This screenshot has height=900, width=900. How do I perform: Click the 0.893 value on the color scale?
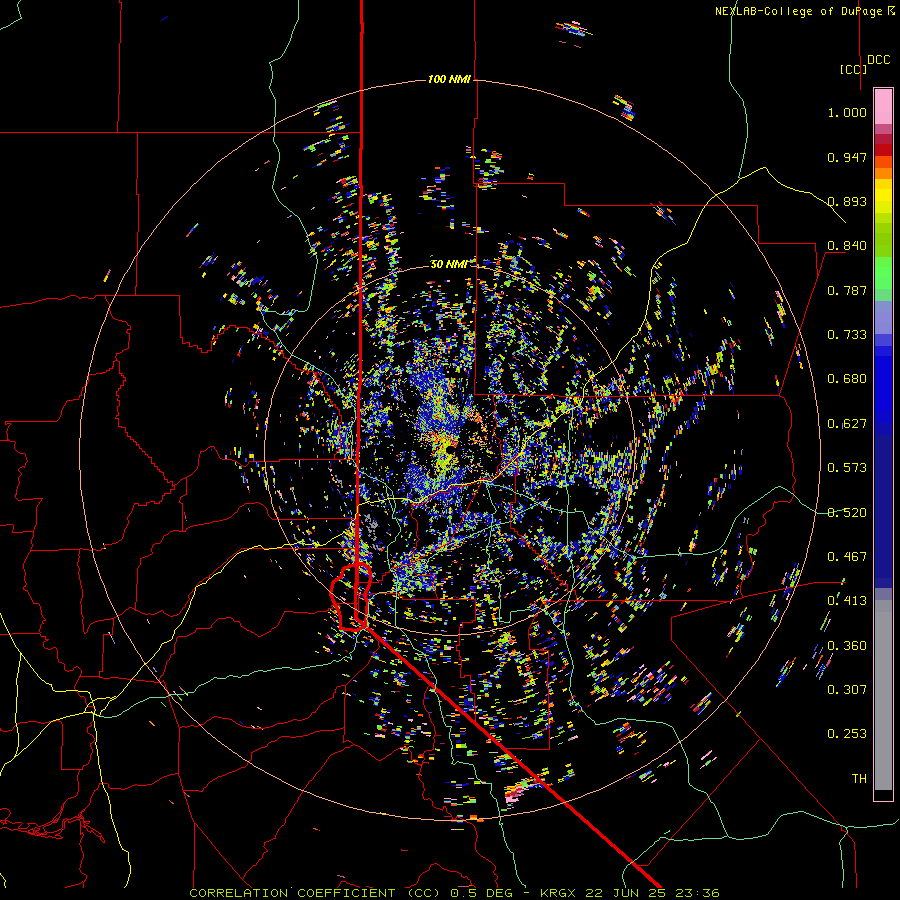pos(847,201)
